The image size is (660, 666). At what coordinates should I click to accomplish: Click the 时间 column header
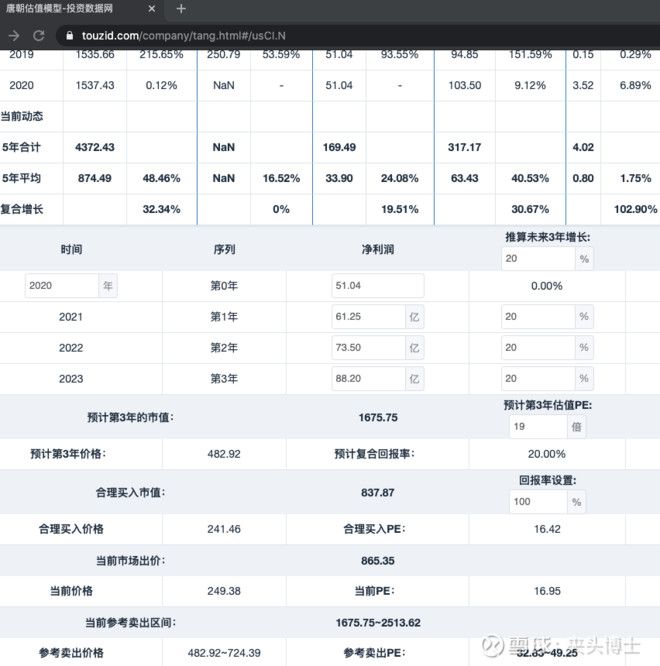click(x=71, y=249)
